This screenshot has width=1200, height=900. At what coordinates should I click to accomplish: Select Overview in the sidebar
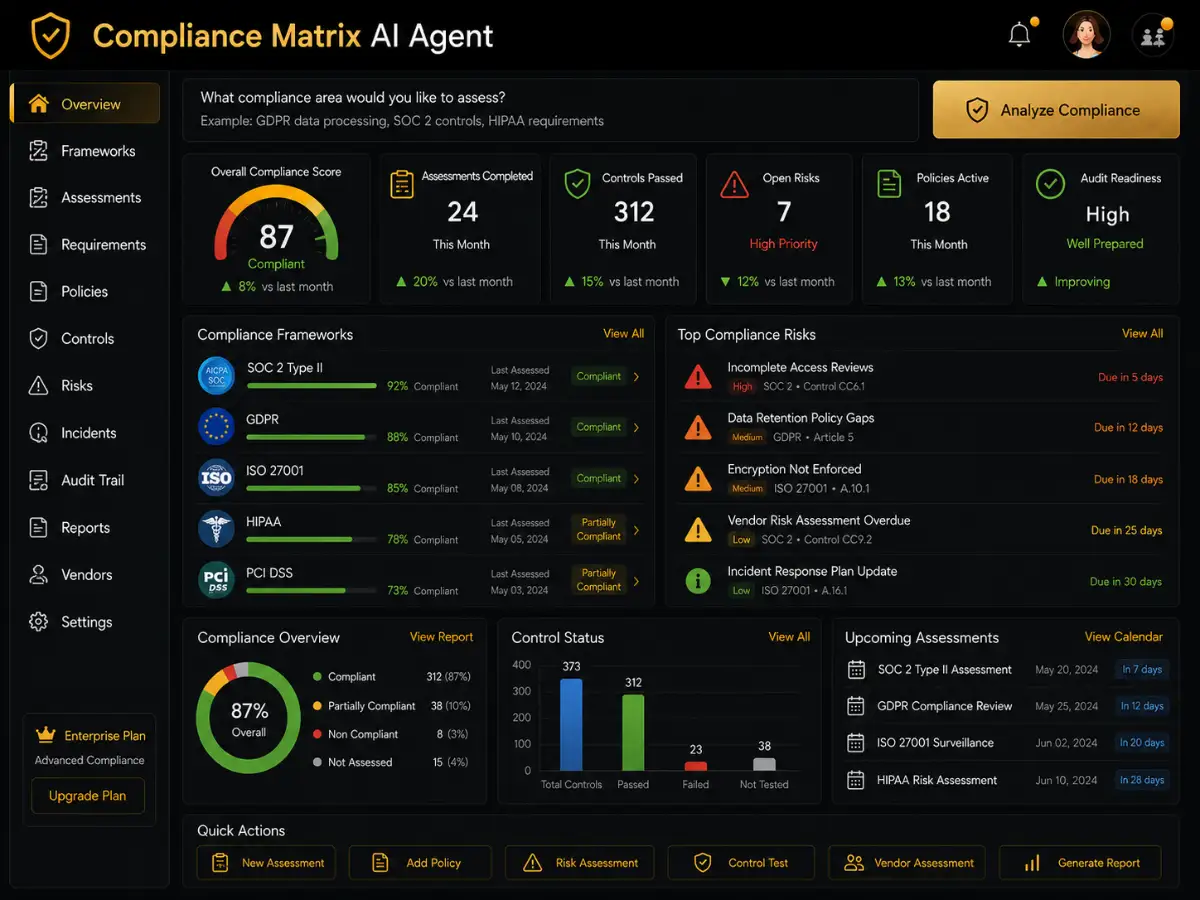pos(85,104)
